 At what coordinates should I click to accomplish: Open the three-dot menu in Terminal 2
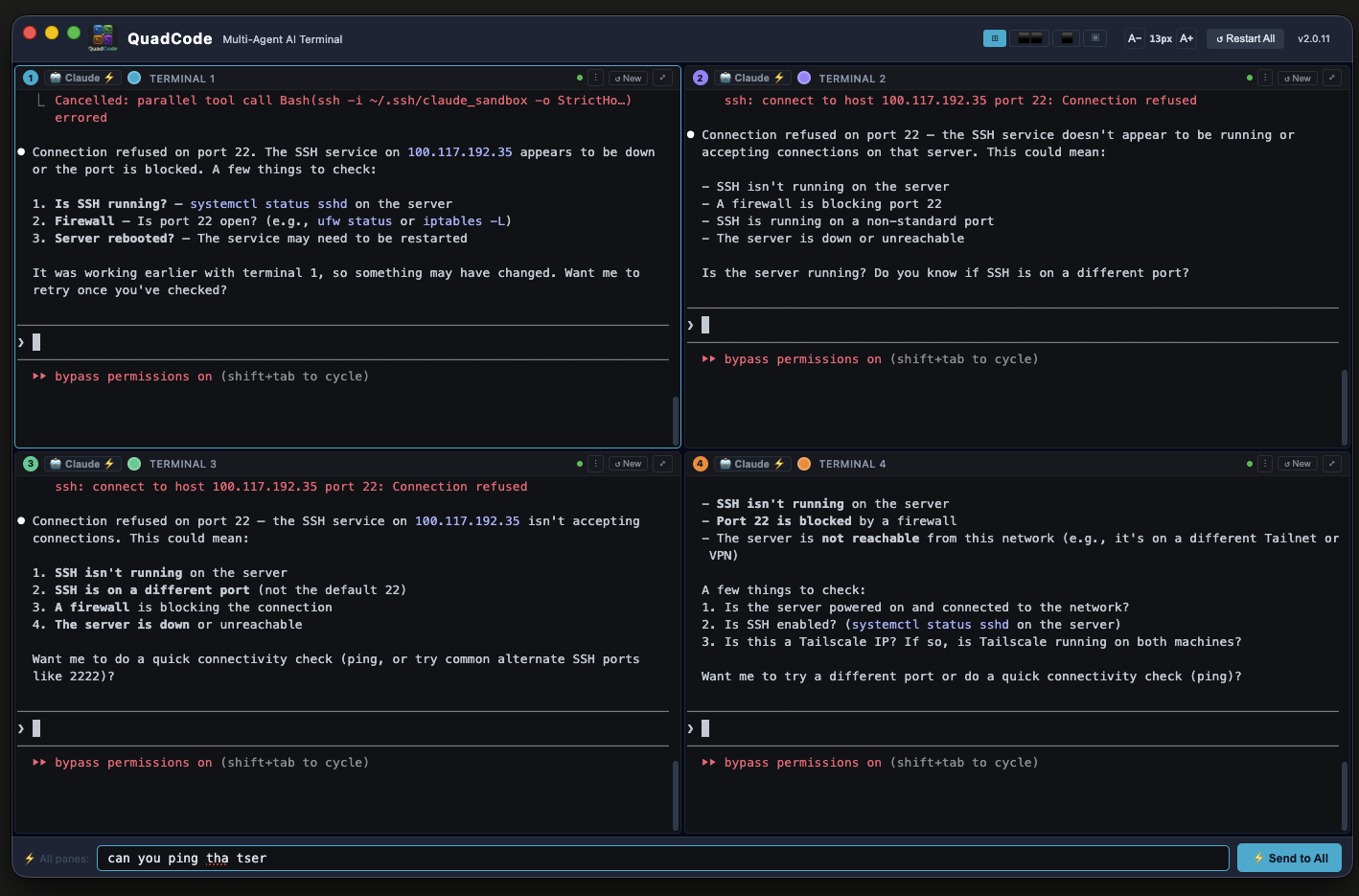pos(1265,78)
